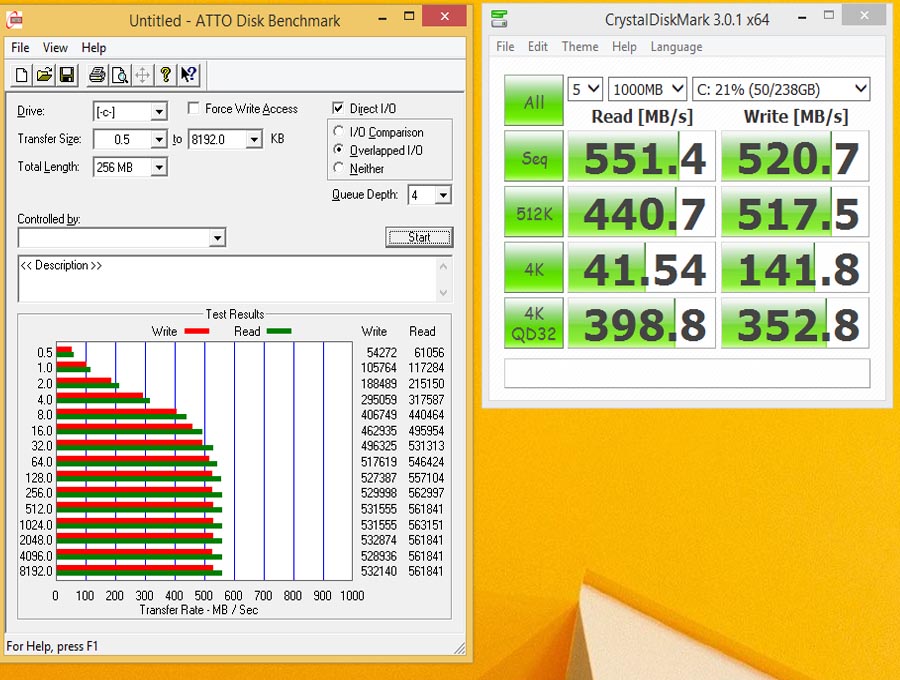Screen dimensions: 900x680
Task: Click the 4K write value 141.8
Action: pyautogui.click(x=796, y=268)
